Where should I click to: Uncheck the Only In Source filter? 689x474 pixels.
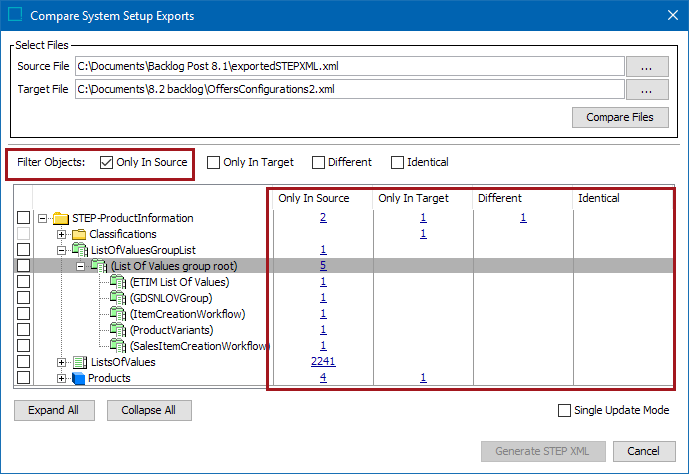[107, 162]
